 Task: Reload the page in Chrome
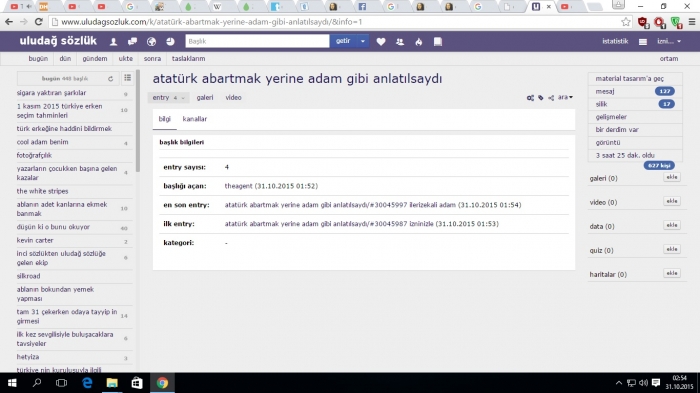(38, 22)
